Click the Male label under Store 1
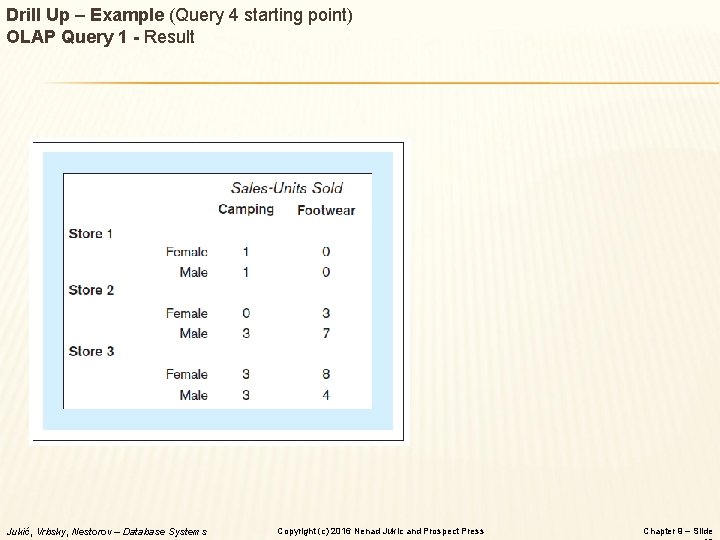Screen dimensions: 720x540 (193, 272)
